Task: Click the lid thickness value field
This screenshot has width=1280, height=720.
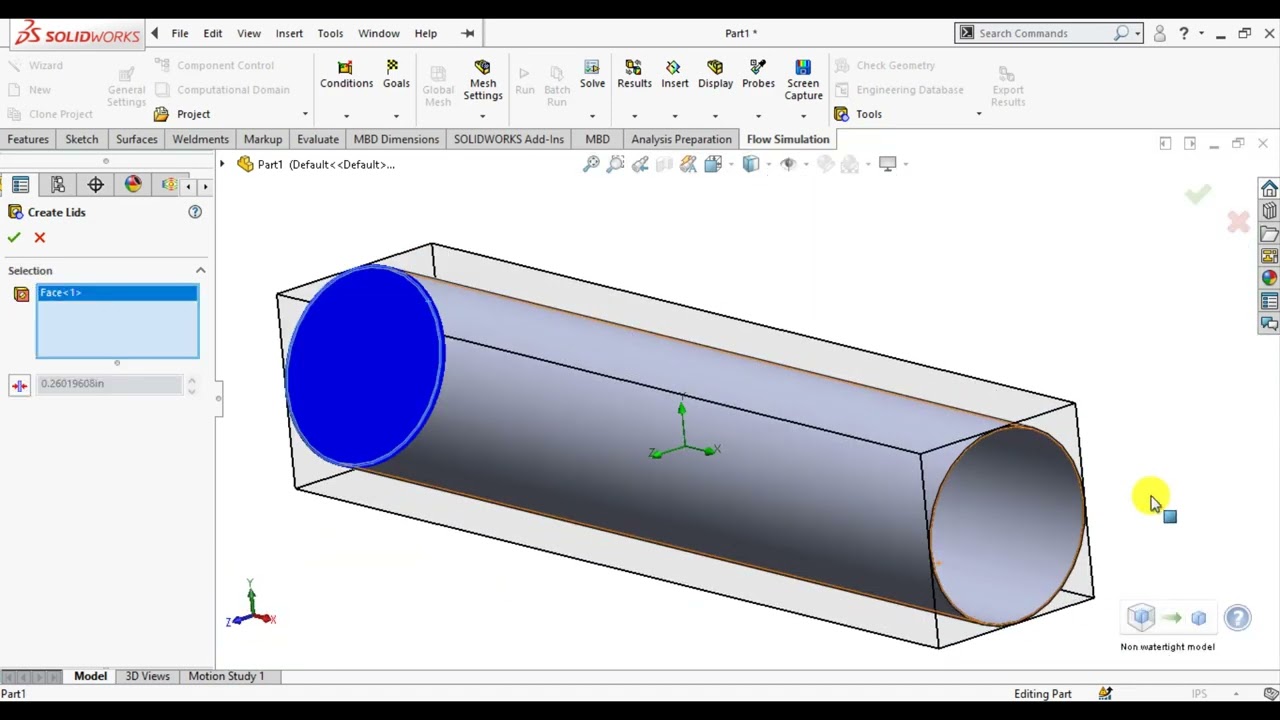Action: coord(110,384)
